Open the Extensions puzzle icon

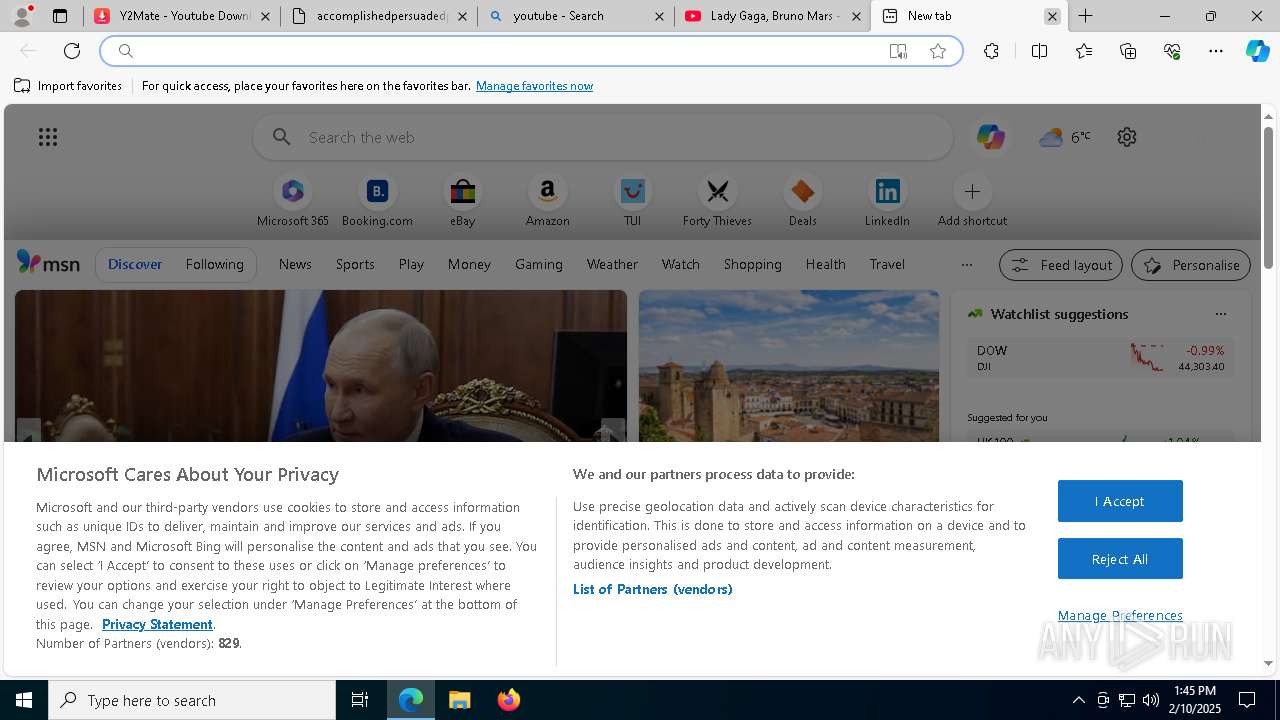point(991,51)
